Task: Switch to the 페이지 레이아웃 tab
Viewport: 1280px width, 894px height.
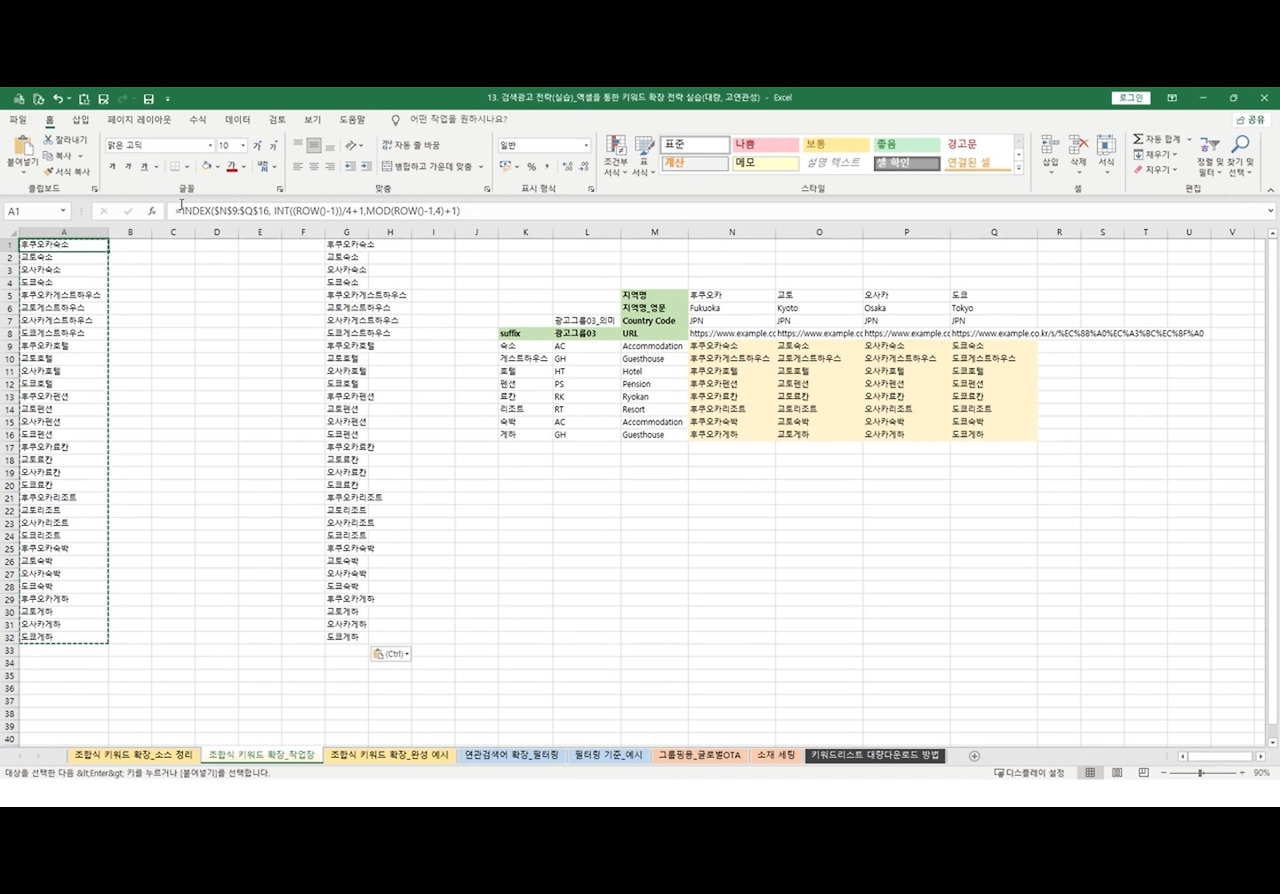Action: point(139,119)
